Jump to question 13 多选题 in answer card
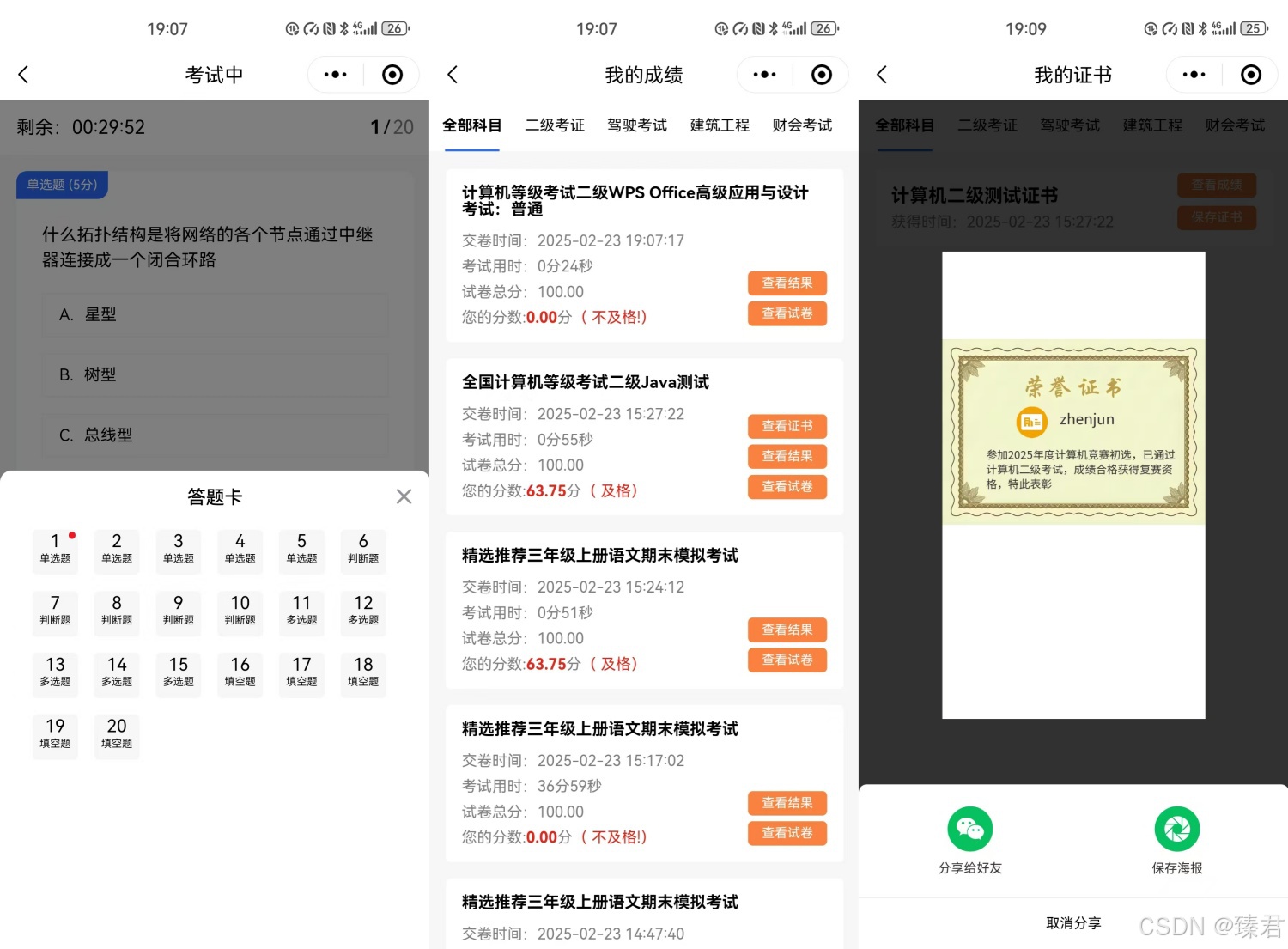Viewport: 1288px width, 949px height. (x=55, y=675)
